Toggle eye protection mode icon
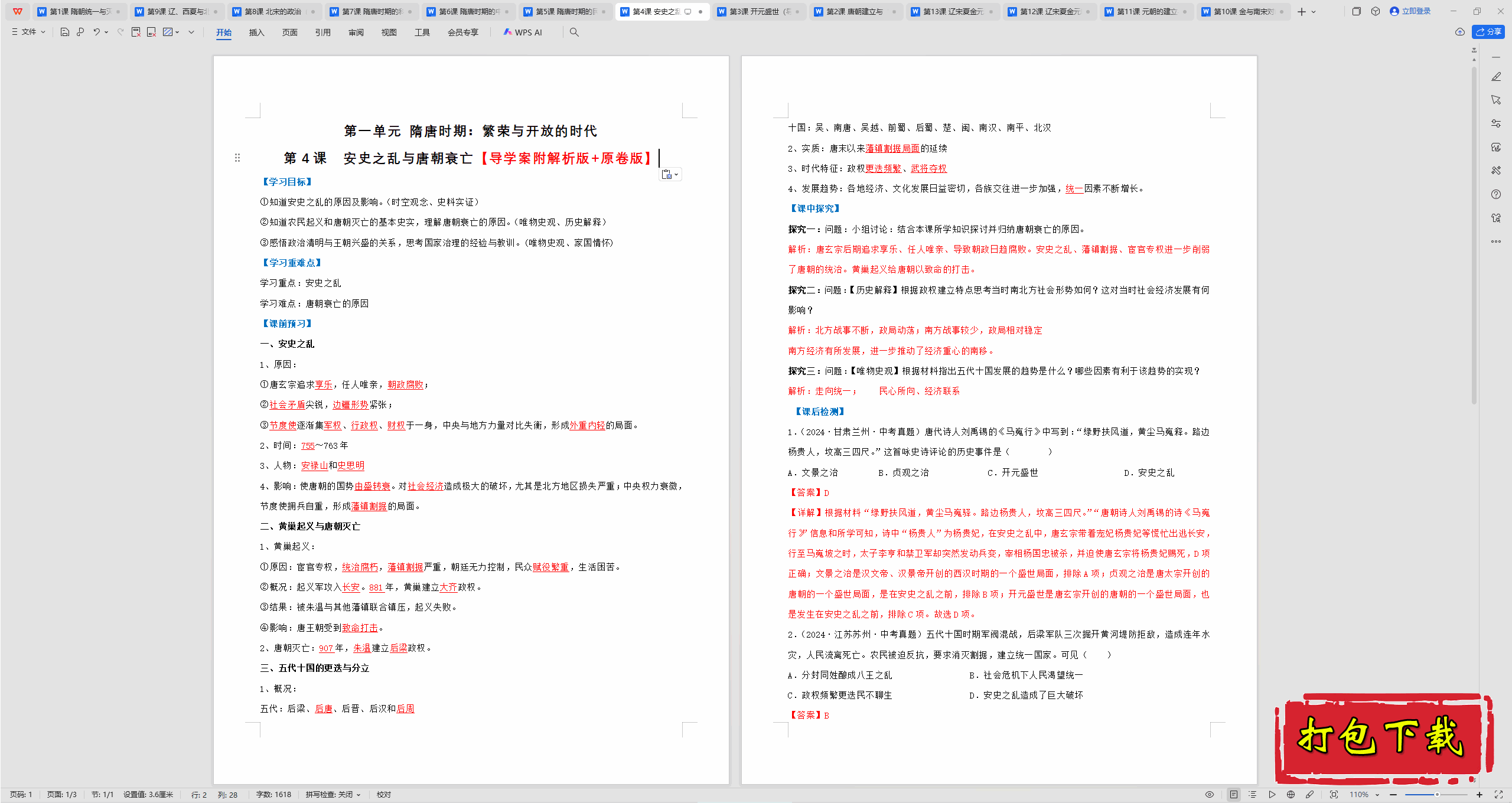The image size is (1512, 803). tap(1210, 795)
